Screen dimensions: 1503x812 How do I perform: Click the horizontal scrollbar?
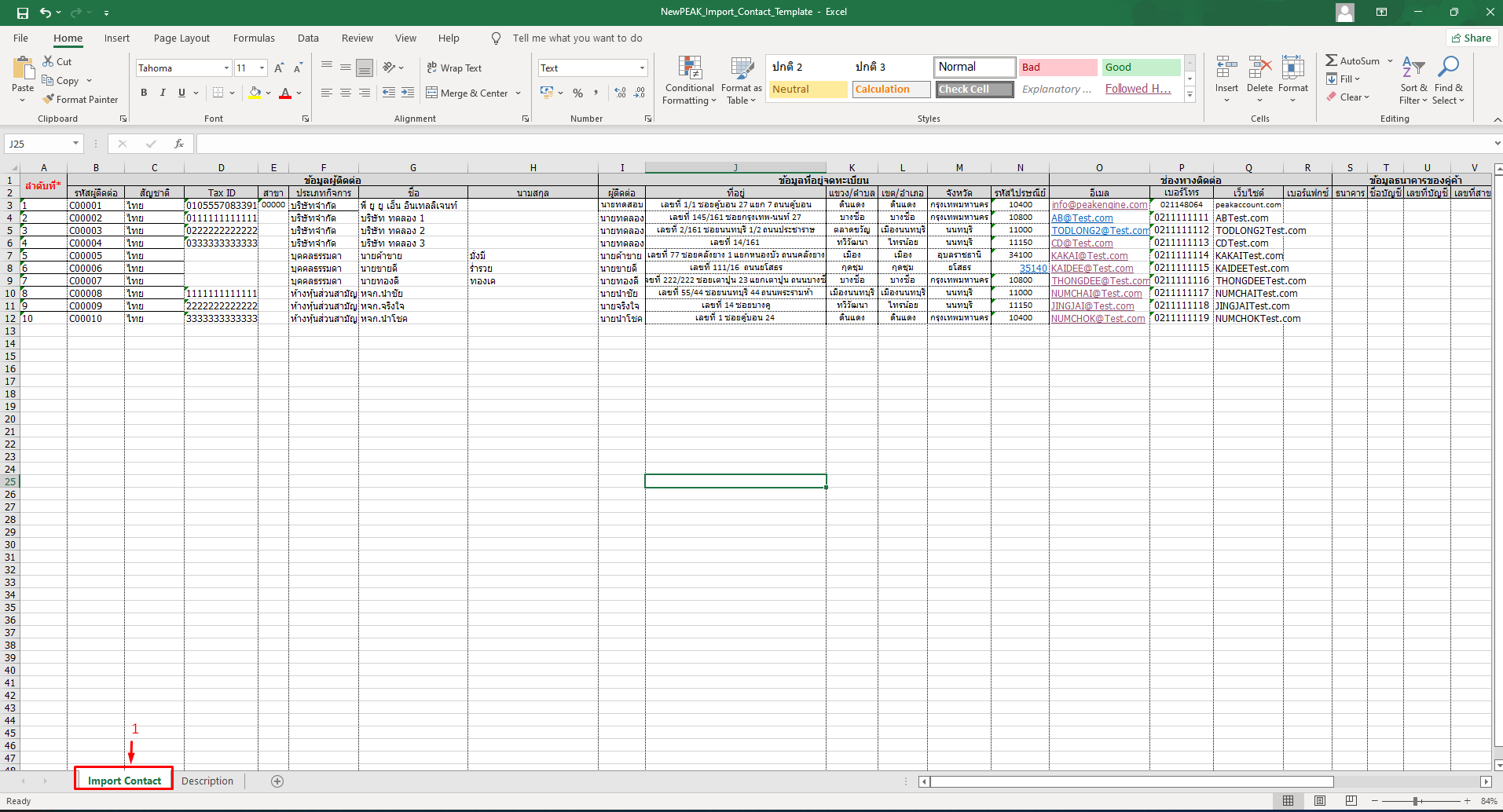pyautogui.click(x=1131, y=781)
